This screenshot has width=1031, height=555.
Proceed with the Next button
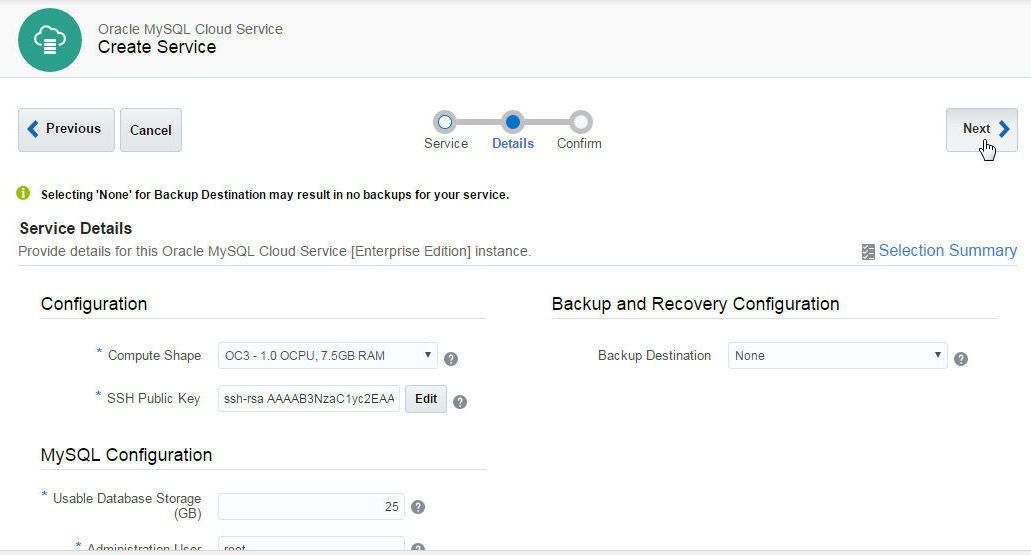[982, 130]
